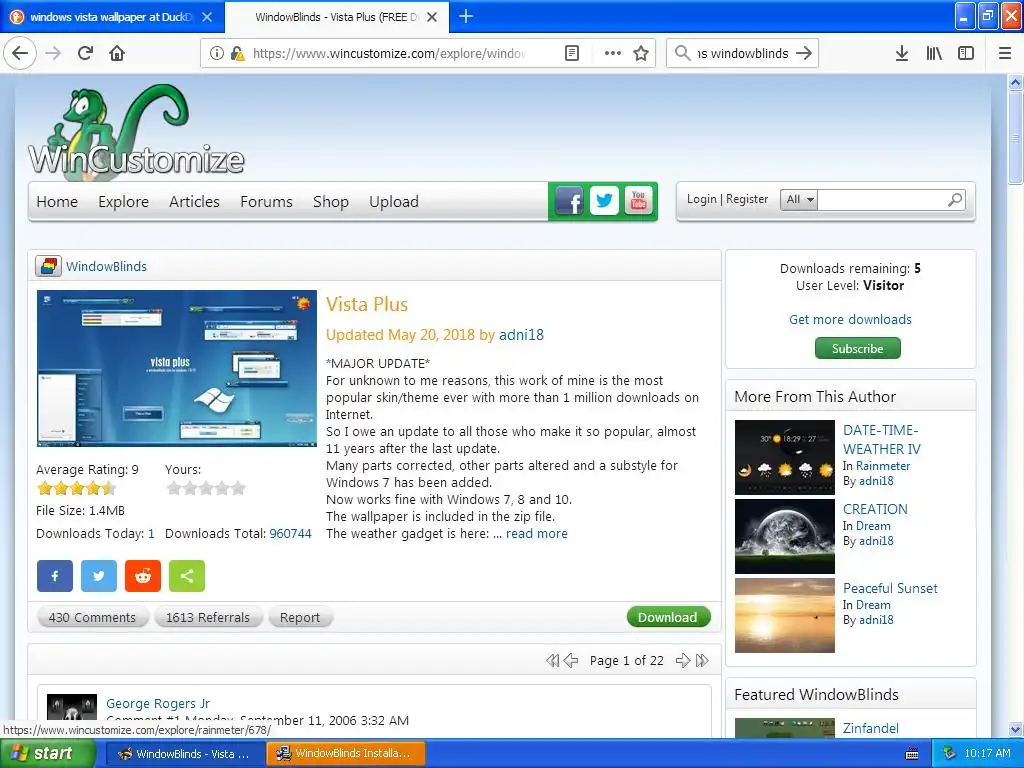Open the Downloads arrow in toolbar
Screen dimensions: 1024x768
[x=901, y=53]
